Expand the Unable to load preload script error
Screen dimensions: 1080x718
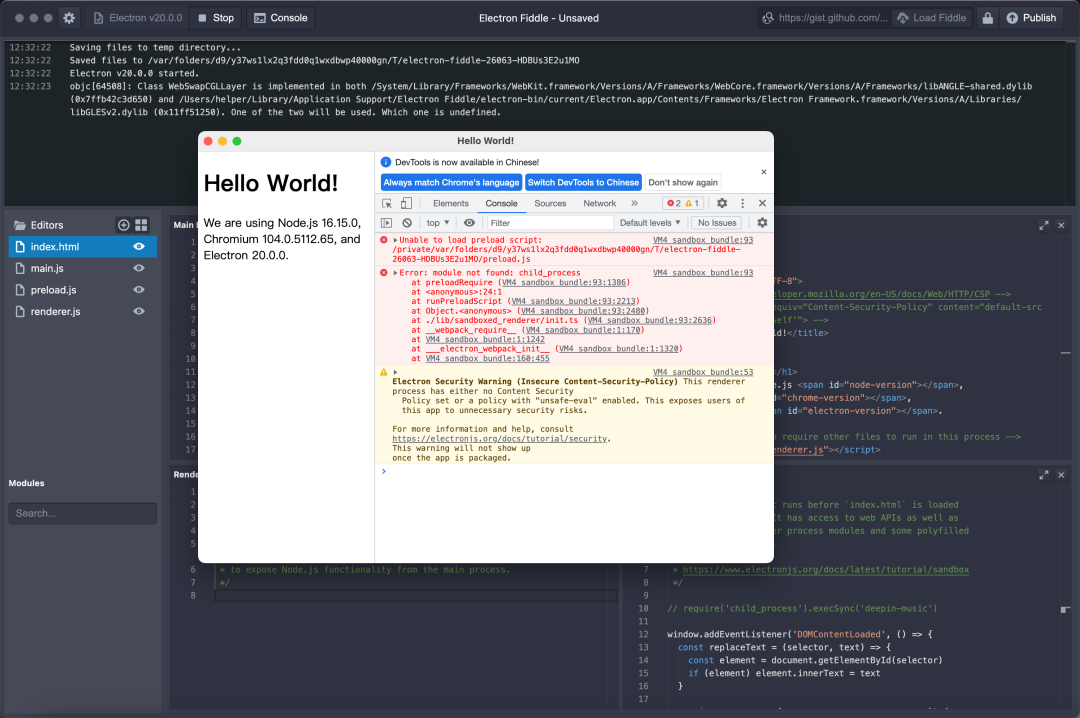click(x=395, y=240)
